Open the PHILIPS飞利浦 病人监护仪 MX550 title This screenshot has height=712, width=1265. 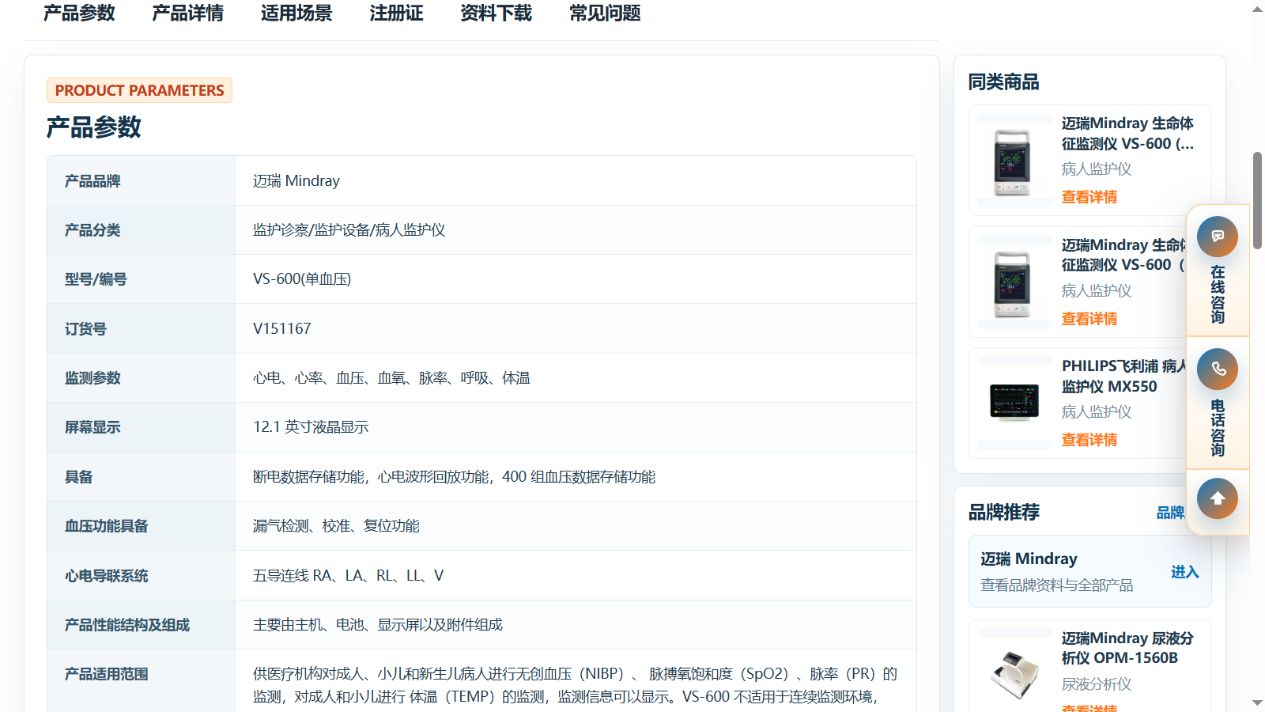(1123, 376)
